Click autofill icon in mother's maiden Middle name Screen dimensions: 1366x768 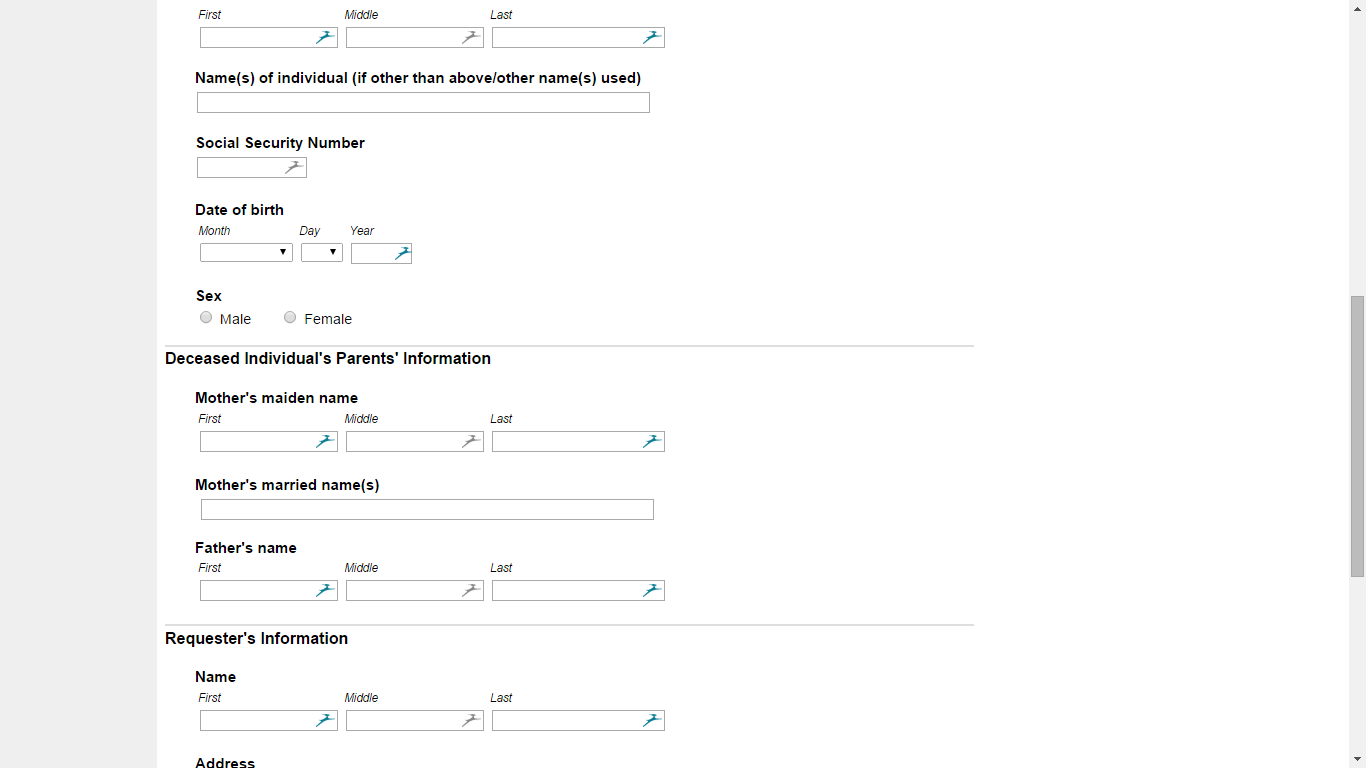coord(471,441)
